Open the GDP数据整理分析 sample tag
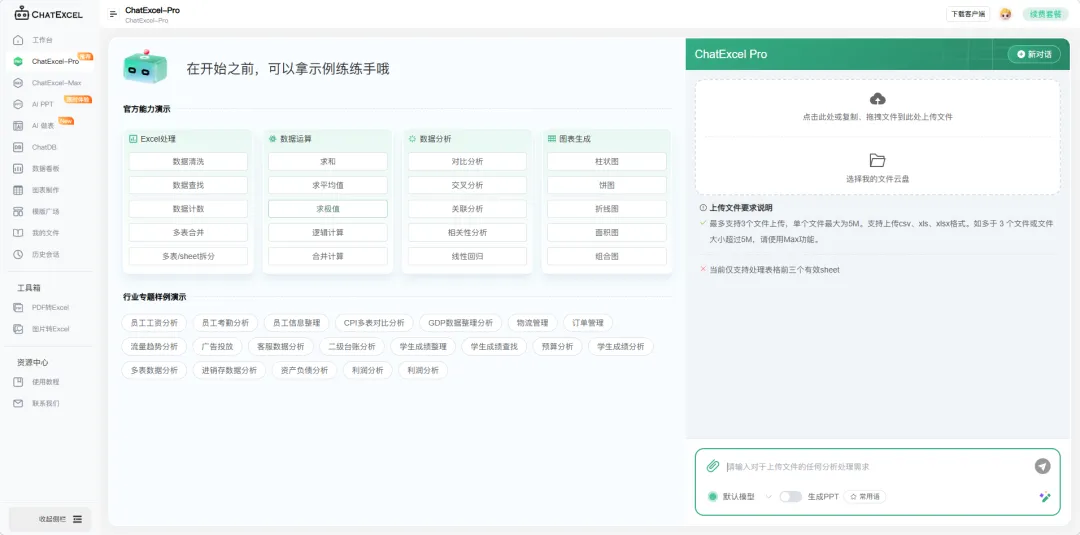The height and width of the screenshot is (535, 1080). [461, 323]
